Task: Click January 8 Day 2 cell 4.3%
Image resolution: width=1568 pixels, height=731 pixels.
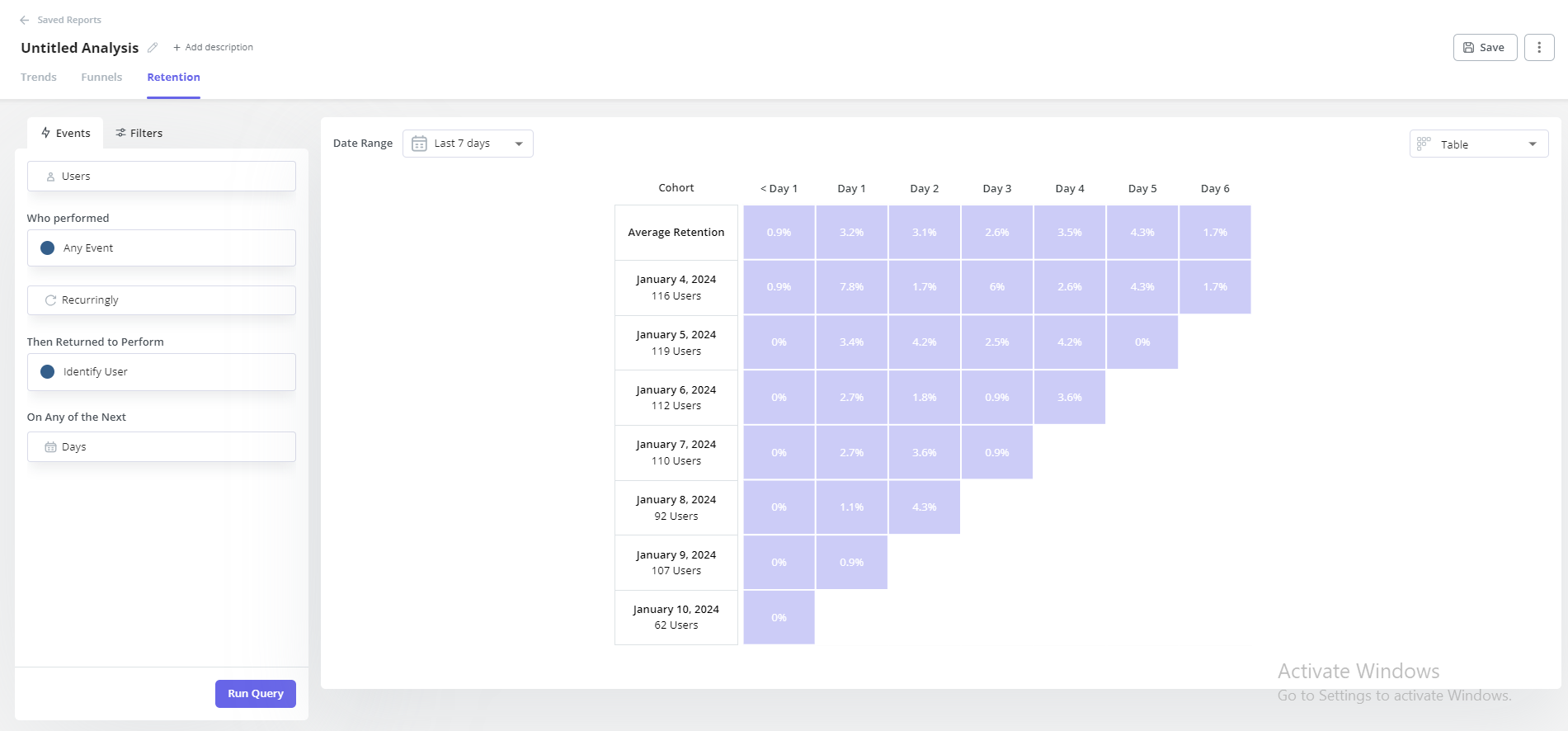Action: click(925, 507)
